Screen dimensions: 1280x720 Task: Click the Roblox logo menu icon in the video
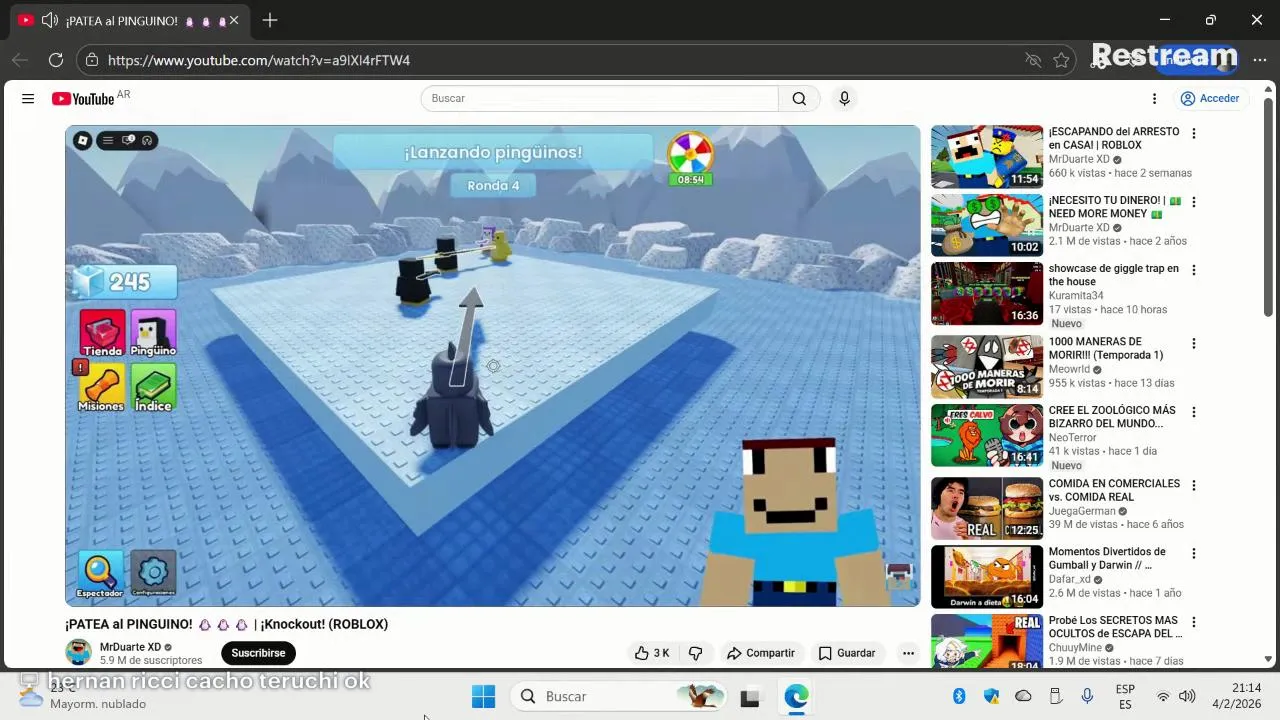pos(83,141)
